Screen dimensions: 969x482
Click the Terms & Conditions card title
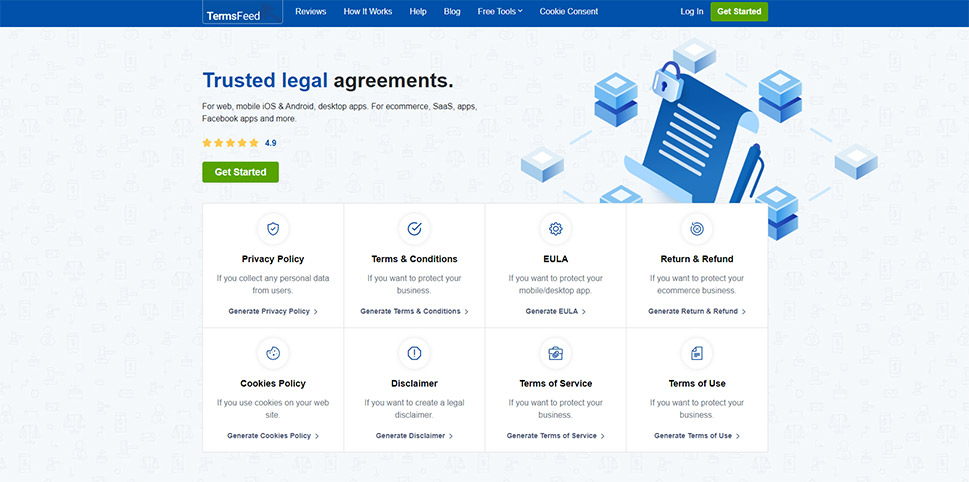coord(415,259)
